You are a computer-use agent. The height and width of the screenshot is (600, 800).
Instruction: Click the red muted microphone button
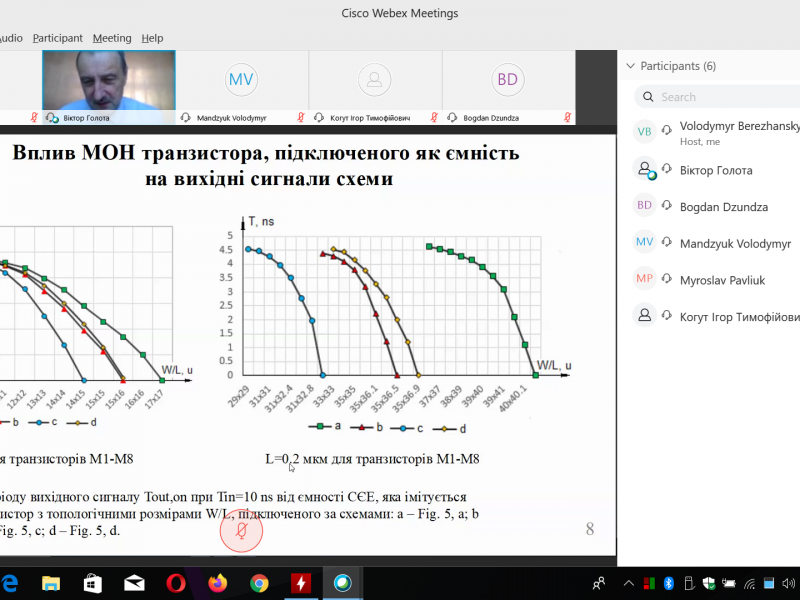click(x=241, y=532)
